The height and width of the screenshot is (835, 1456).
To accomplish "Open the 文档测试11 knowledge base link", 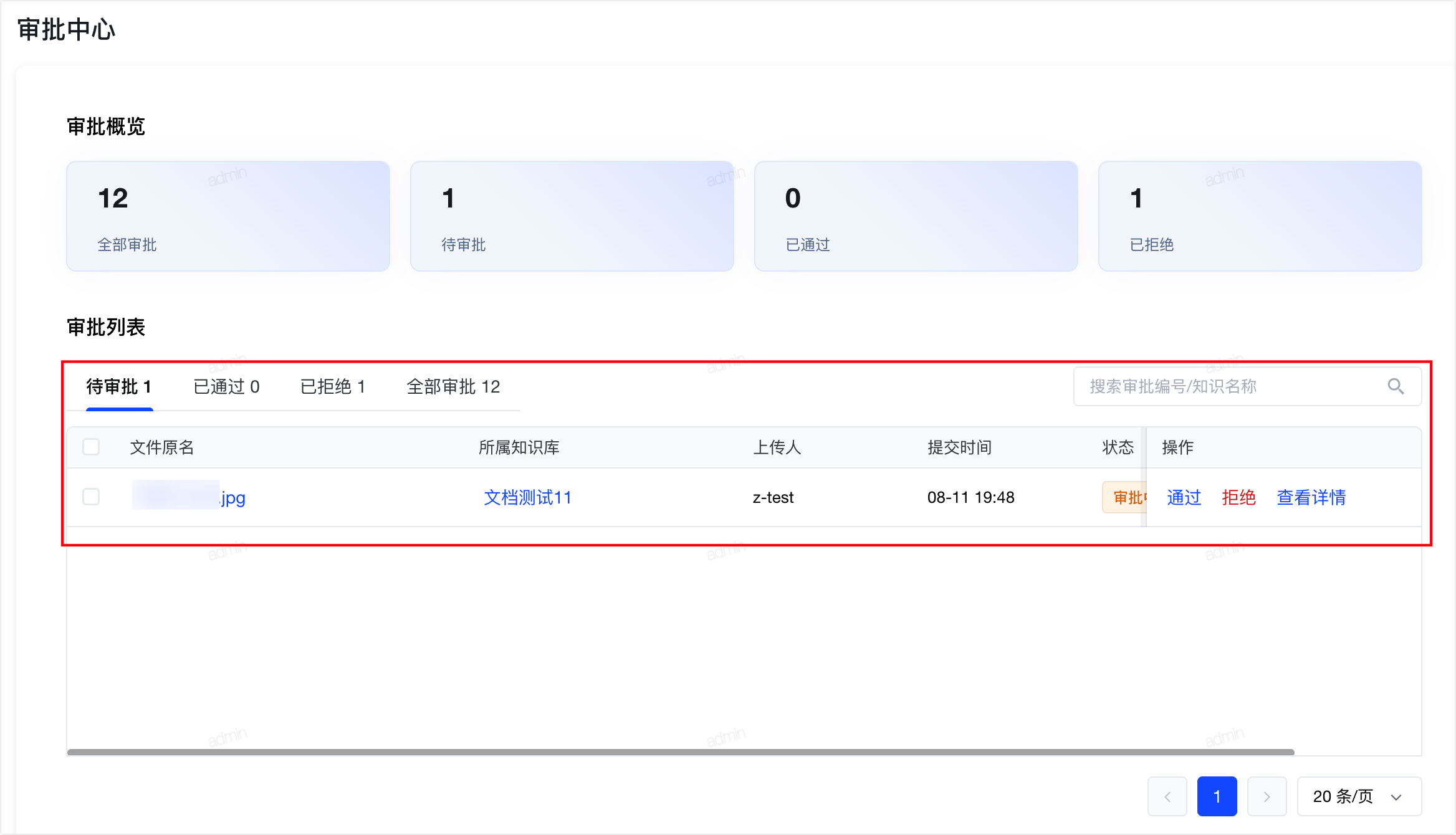I will [x=527, y=497].
